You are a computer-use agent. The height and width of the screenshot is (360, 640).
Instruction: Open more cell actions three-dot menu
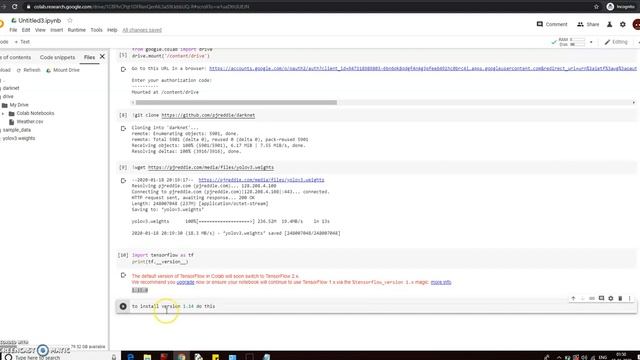pyautogui.click(x=629, y=298)
